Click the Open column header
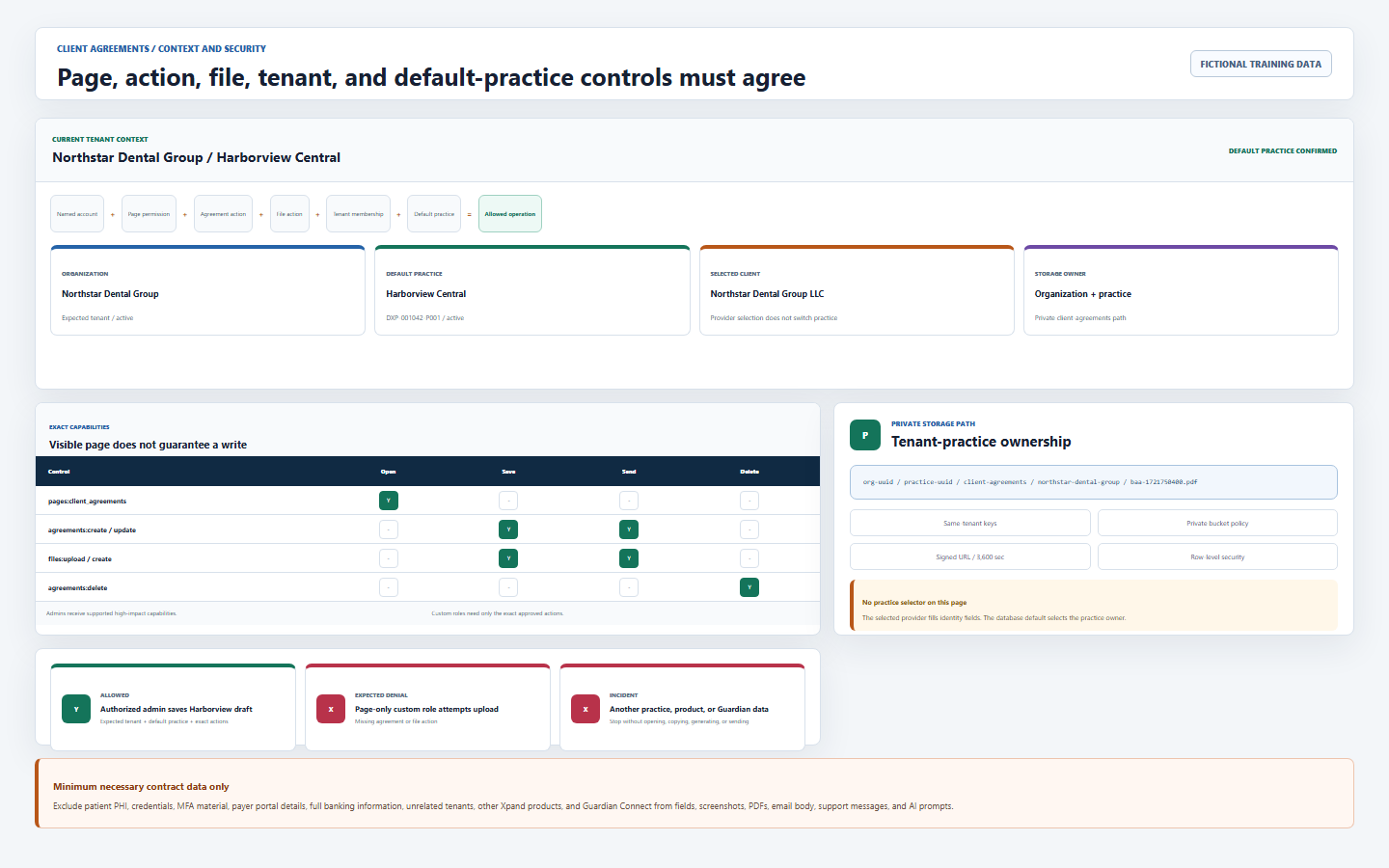Viewport: 1389px width, 868px height. pyautogui.click(x=389, y=472)
